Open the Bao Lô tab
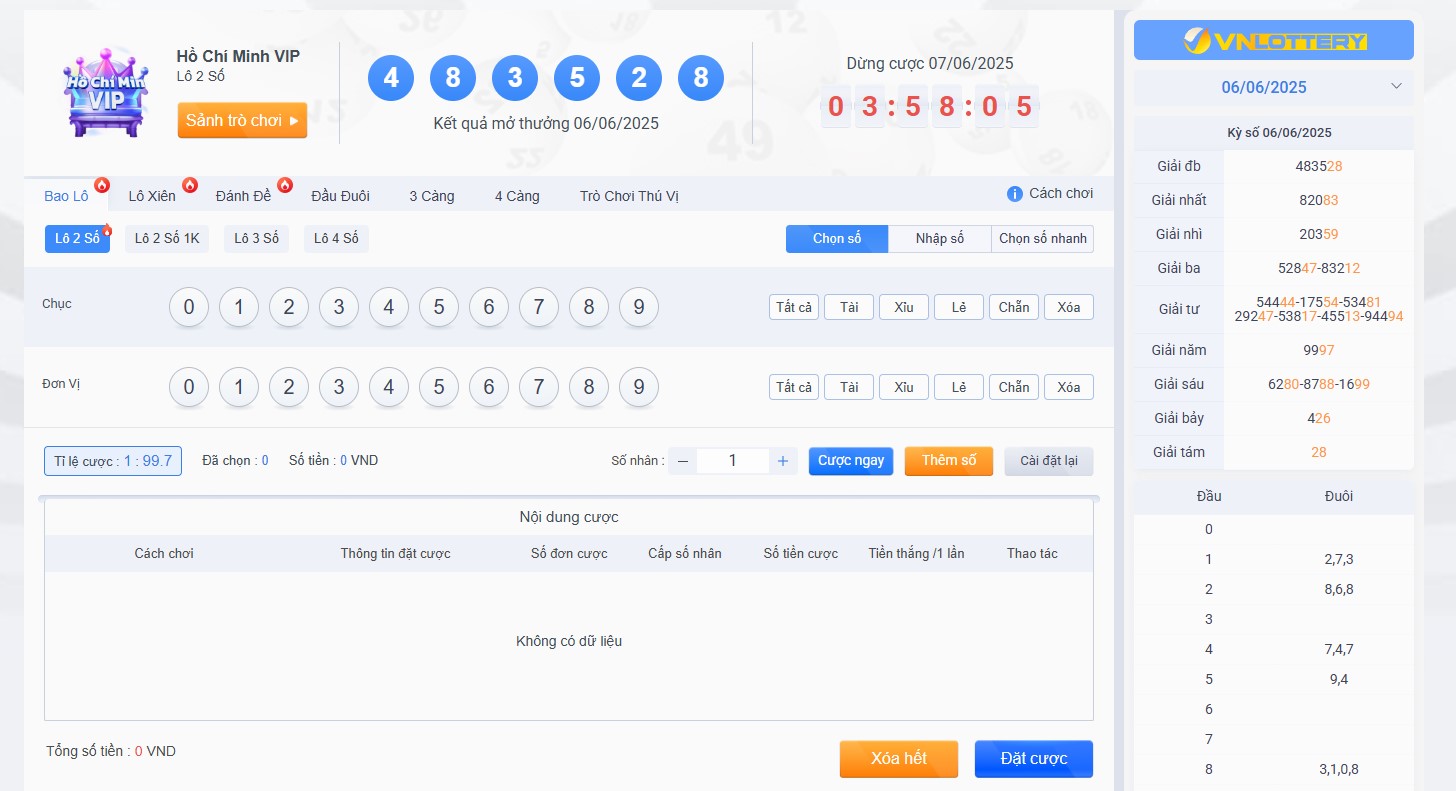This screenshot has width=1456, height=791. tap(66, 196)
